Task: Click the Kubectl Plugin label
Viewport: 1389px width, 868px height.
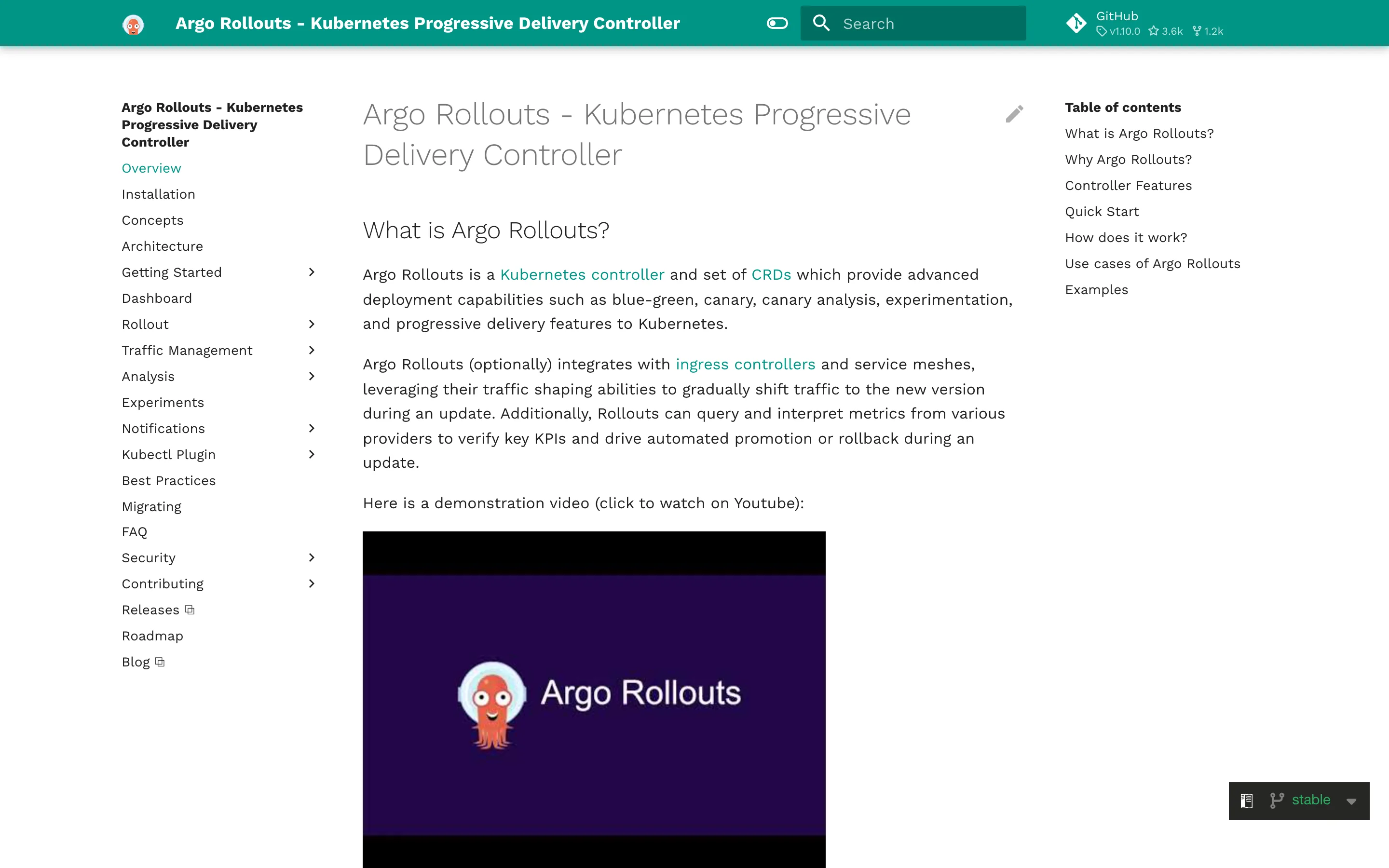Action: coord(169,455)
